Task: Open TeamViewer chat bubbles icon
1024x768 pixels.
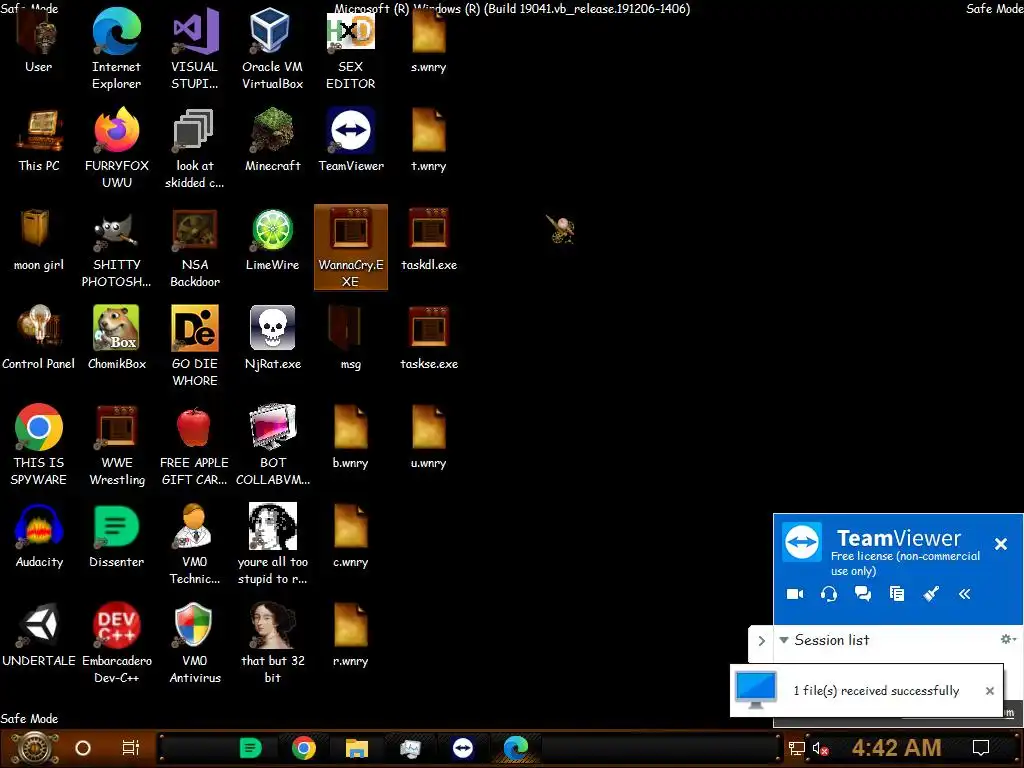Action: [x=863, y=594]
